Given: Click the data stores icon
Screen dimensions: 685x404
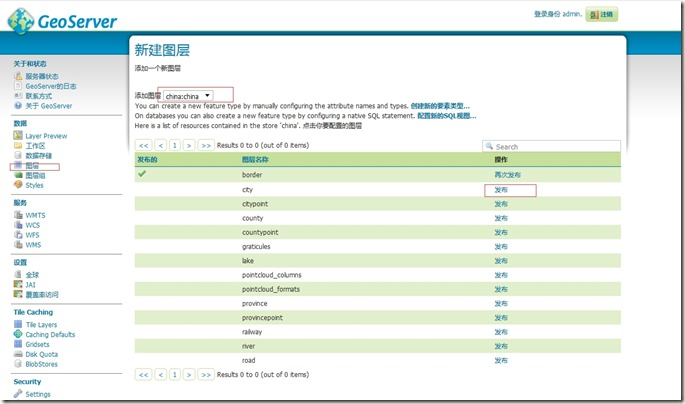Looking at the screenshot, I should click(18, 155).
